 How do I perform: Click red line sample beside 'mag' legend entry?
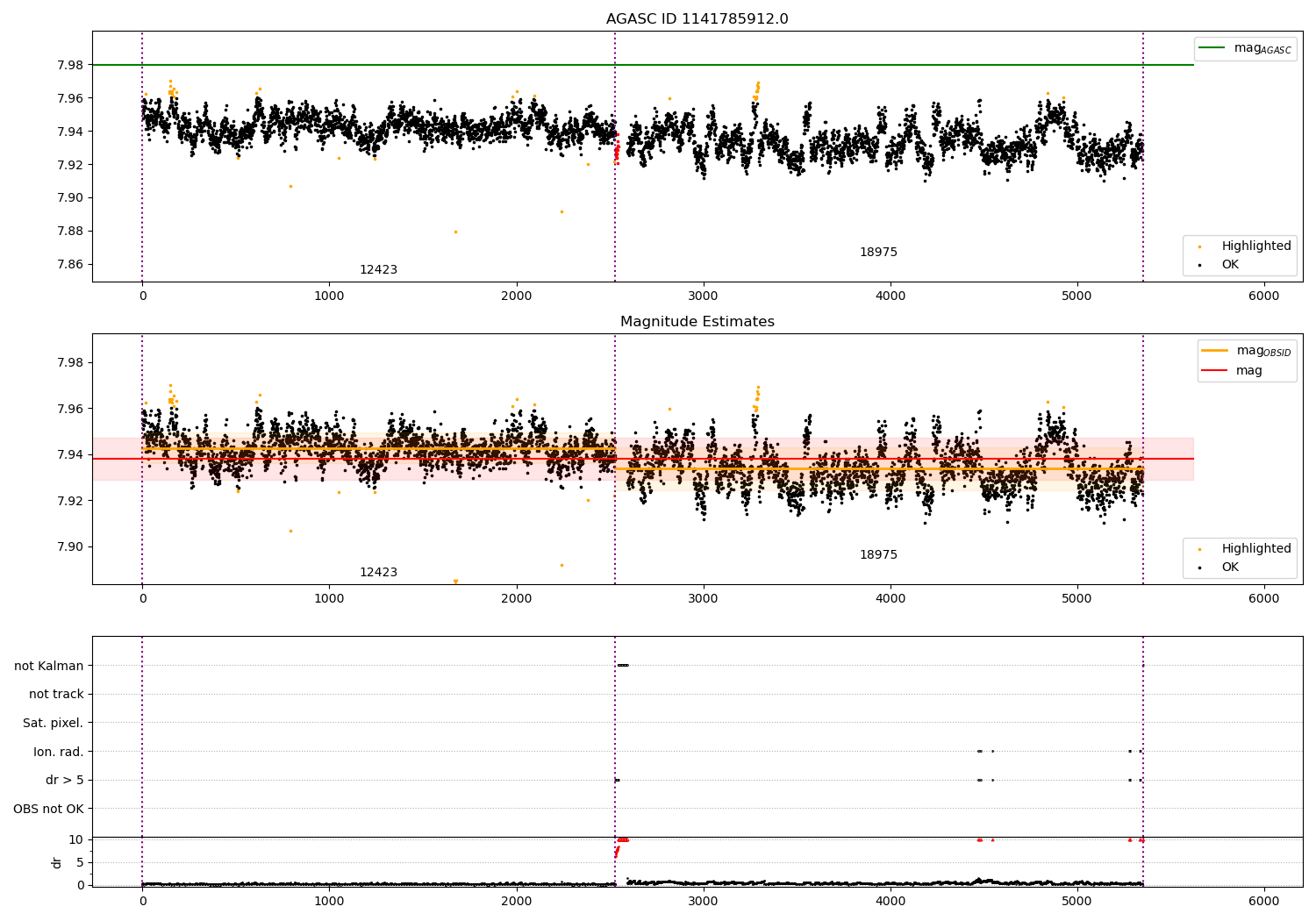[x=1214, y=371]
